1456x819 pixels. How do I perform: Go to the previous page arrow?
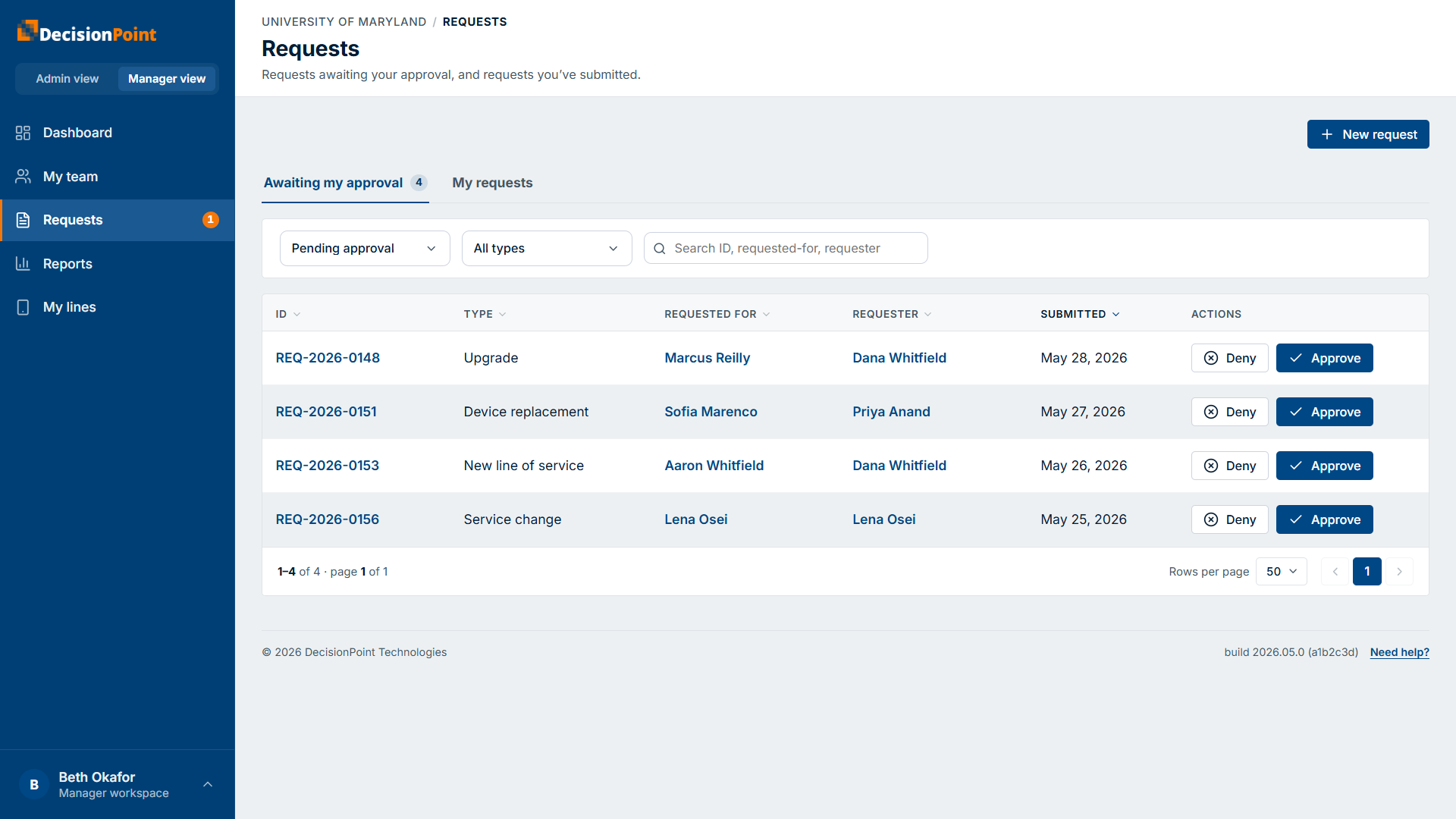coord(1335,572)
